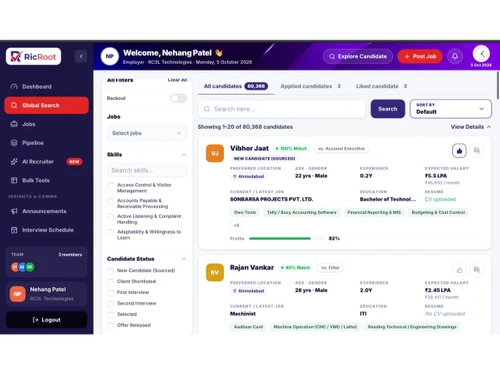Click the team member avatars
Screen dimensions: 500x375
coord(23,267)
